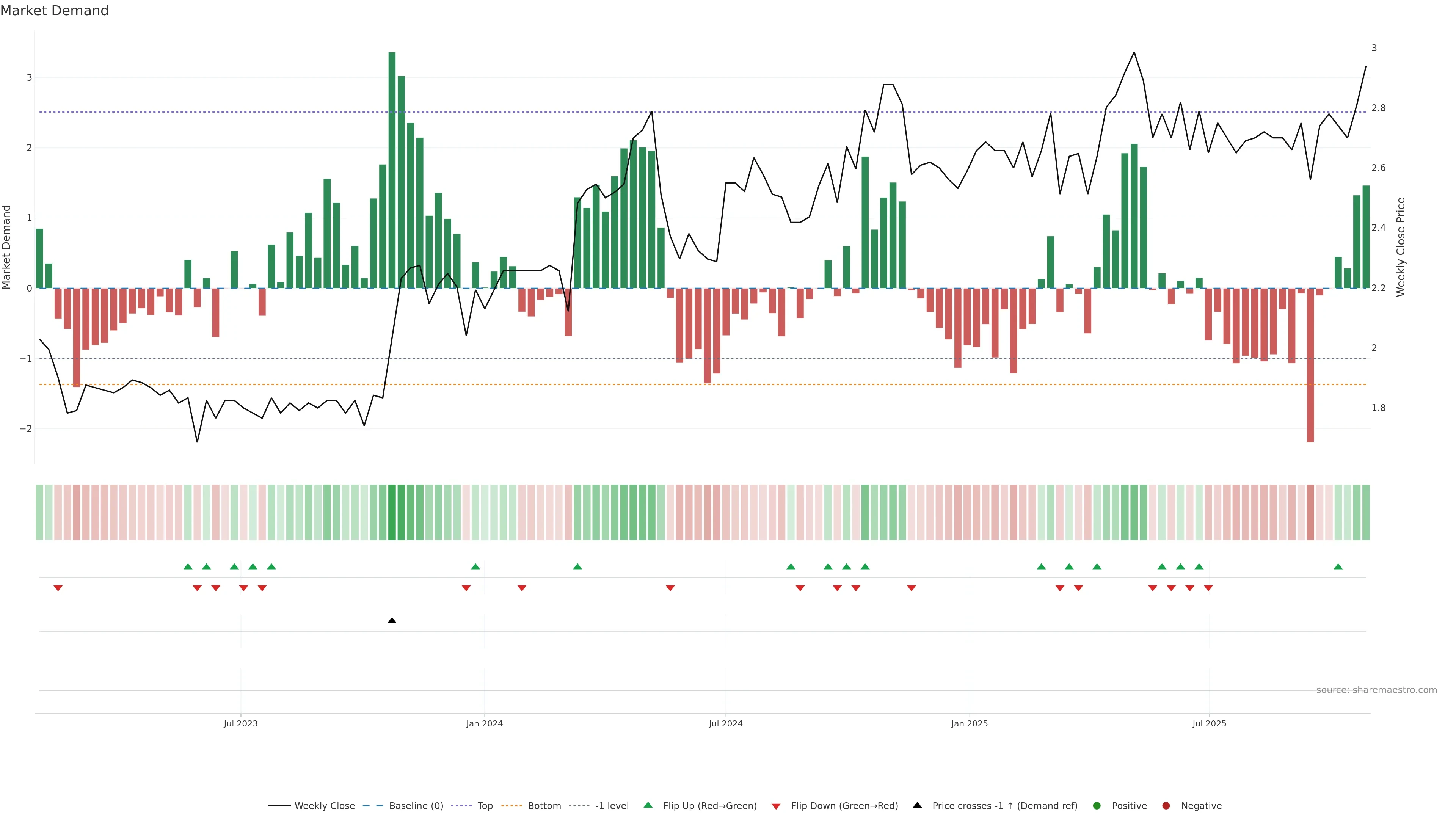Click the Positive green circle legend
The image size is (1456, 819).
[x=1097, y=806]
